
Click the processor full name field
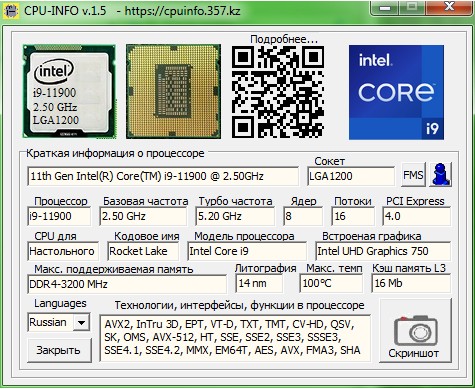click(163, 176)
